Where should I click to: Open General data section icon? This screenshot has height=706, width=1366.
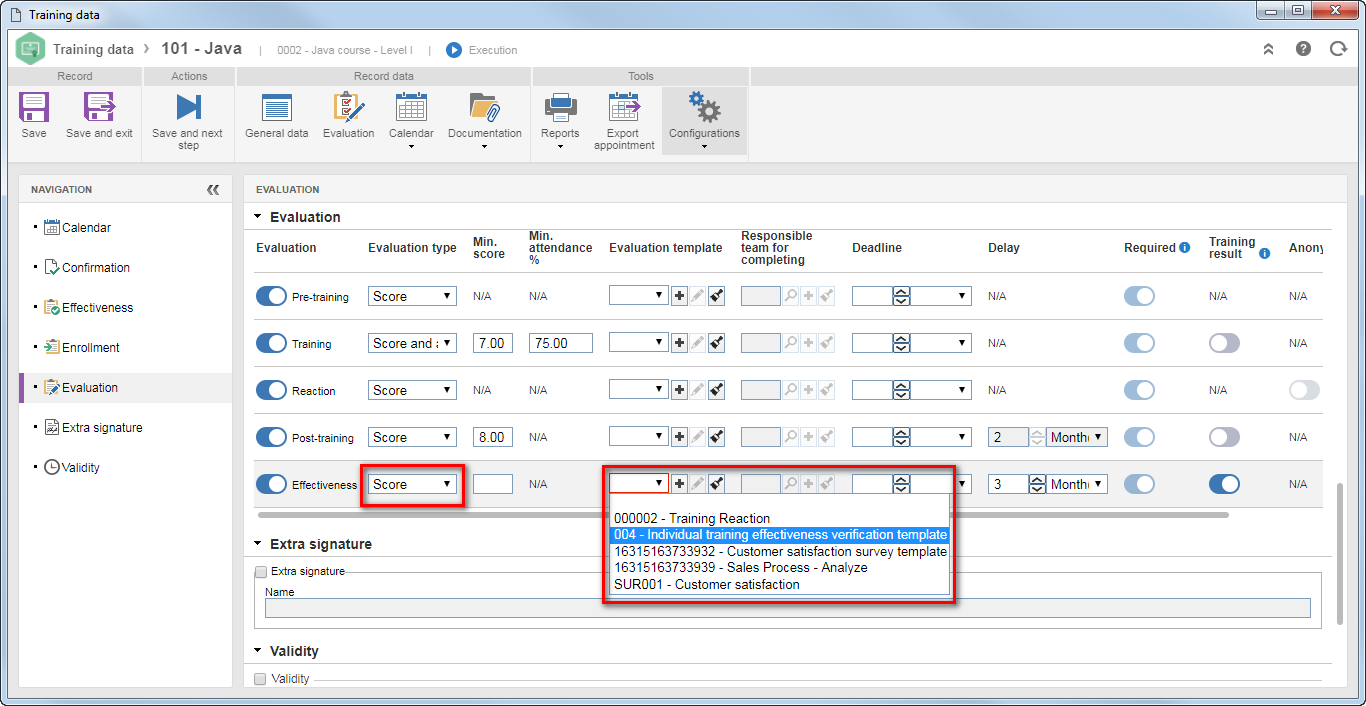pos(276,108)
